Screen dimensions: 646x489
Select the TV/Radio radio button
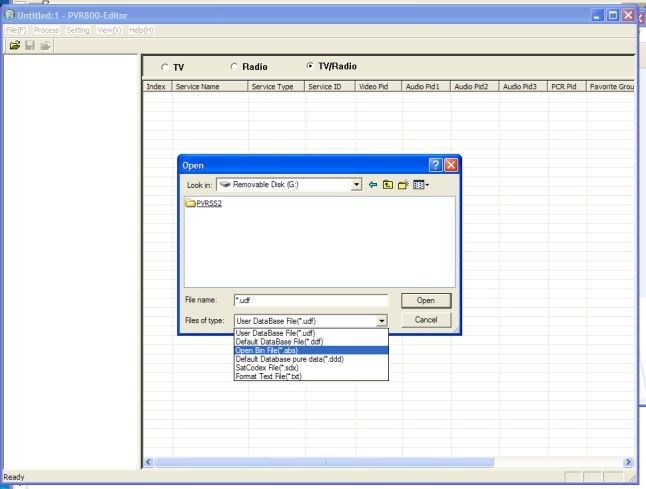click(310, 66)
